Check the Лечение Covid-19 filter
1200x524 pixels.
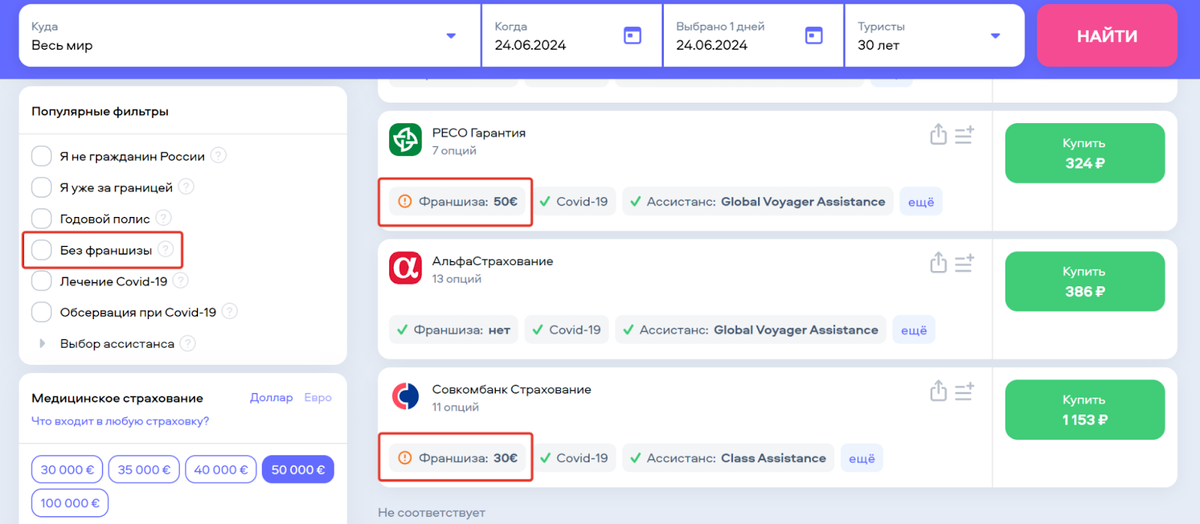[x=41, y=281]
